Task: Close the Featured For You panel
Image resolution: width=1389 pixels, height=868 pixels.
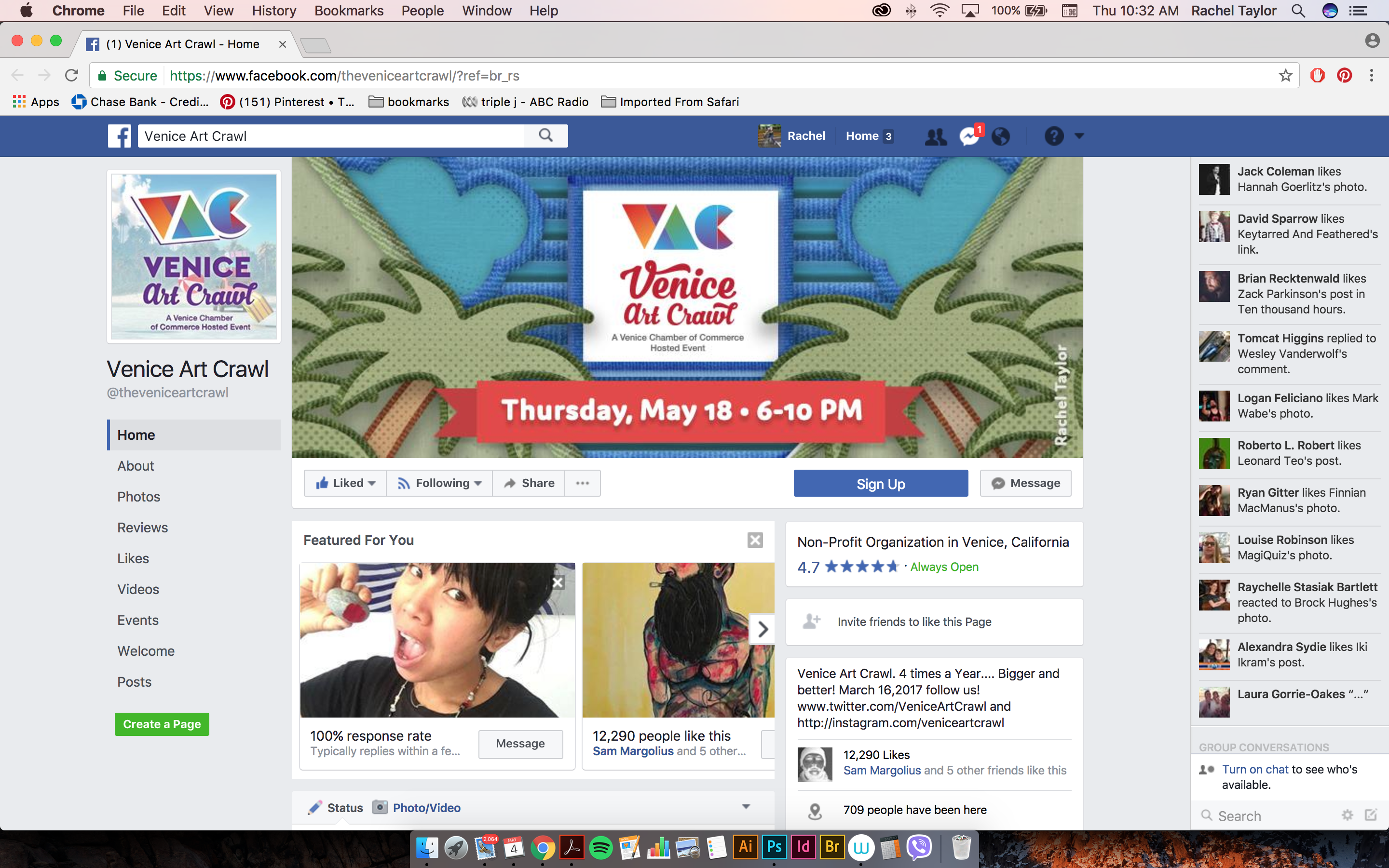Action: coord(755,540)
